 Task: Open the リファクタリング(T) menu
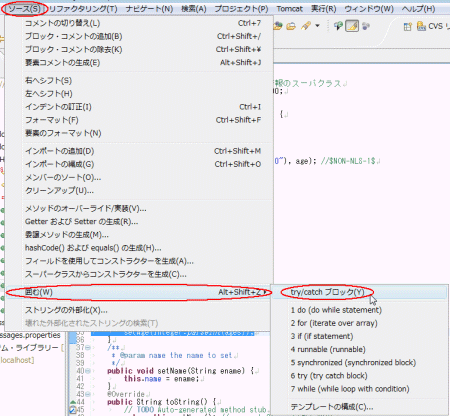point(83,9)
